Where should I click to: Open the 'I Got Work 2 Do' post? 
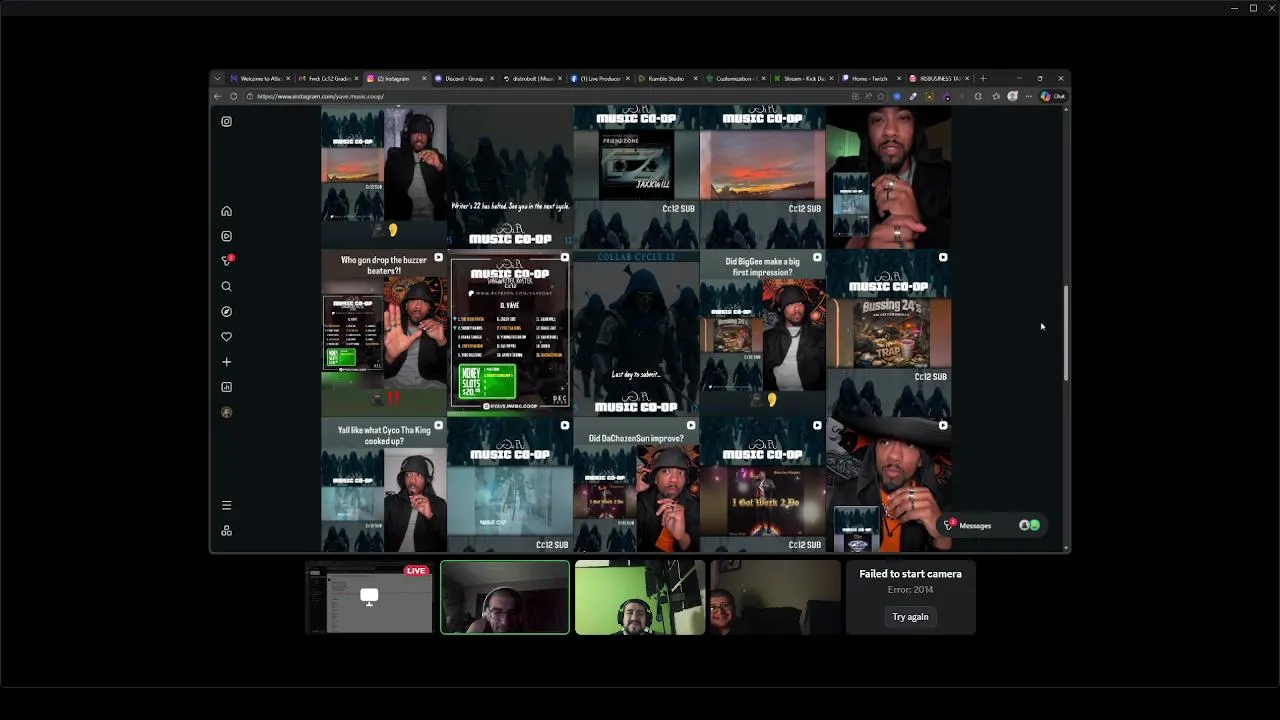point(762,485)
